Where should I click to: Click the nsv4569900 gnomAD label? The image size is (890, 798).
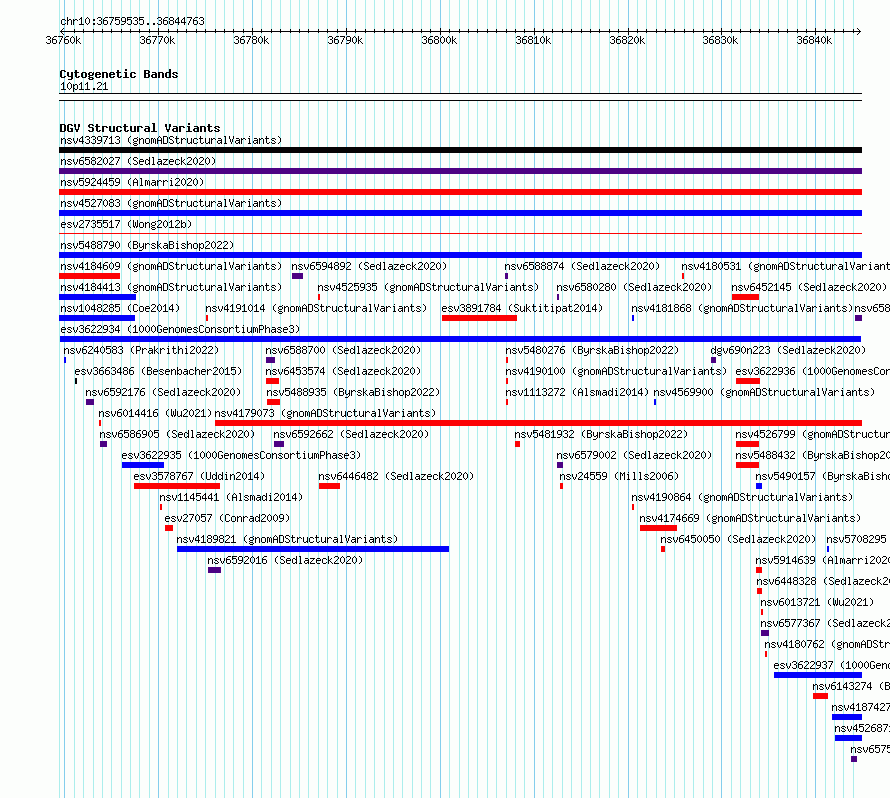(x=764, y=392)
